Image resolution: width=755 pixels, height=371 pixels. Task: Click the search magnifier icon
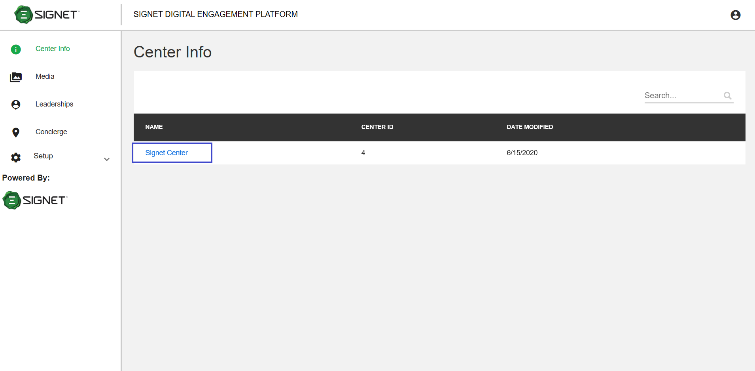(728, 96)
